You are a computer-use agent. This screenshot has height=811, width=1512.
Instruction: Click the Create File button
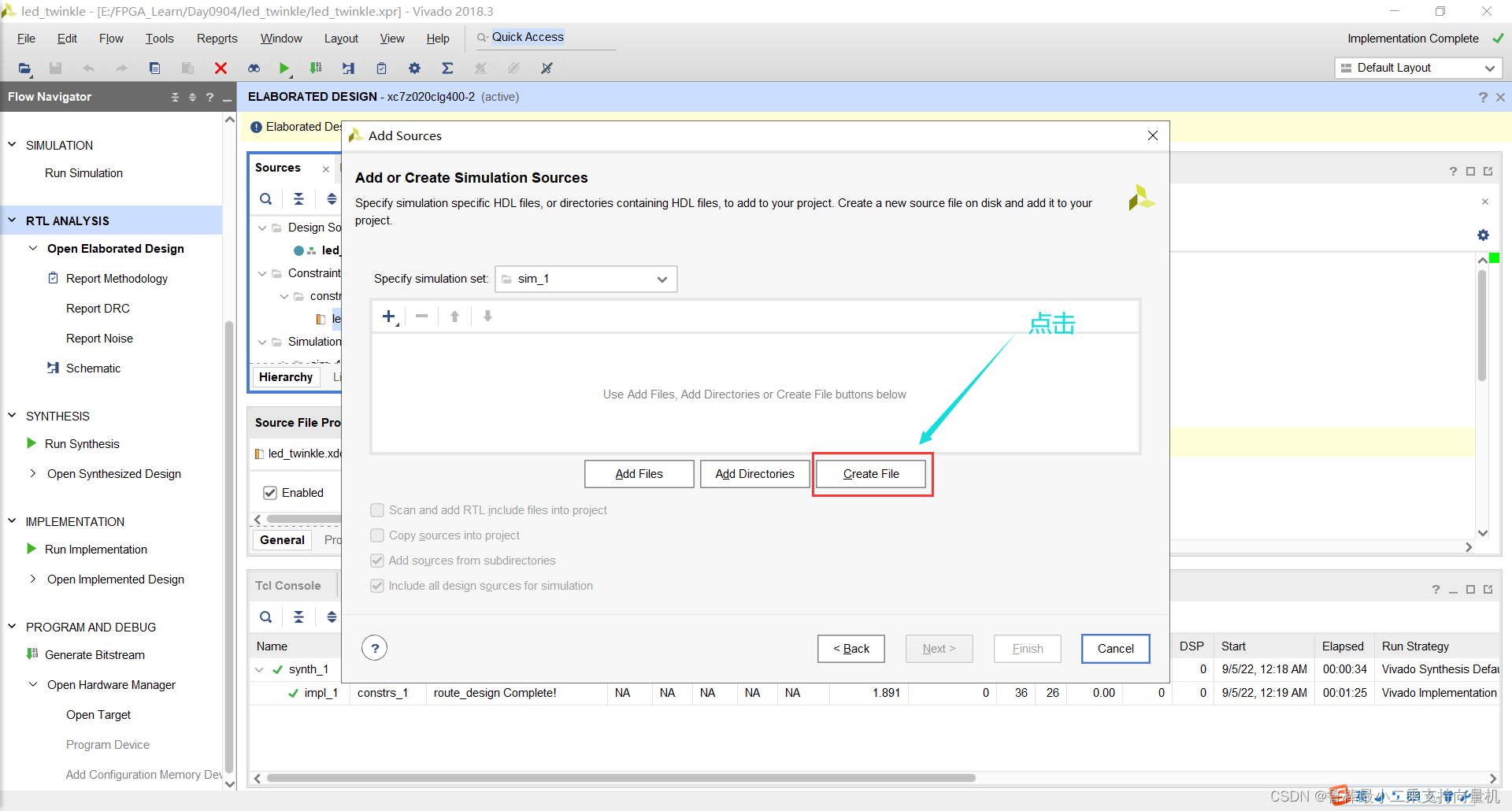tap(871, 474)
